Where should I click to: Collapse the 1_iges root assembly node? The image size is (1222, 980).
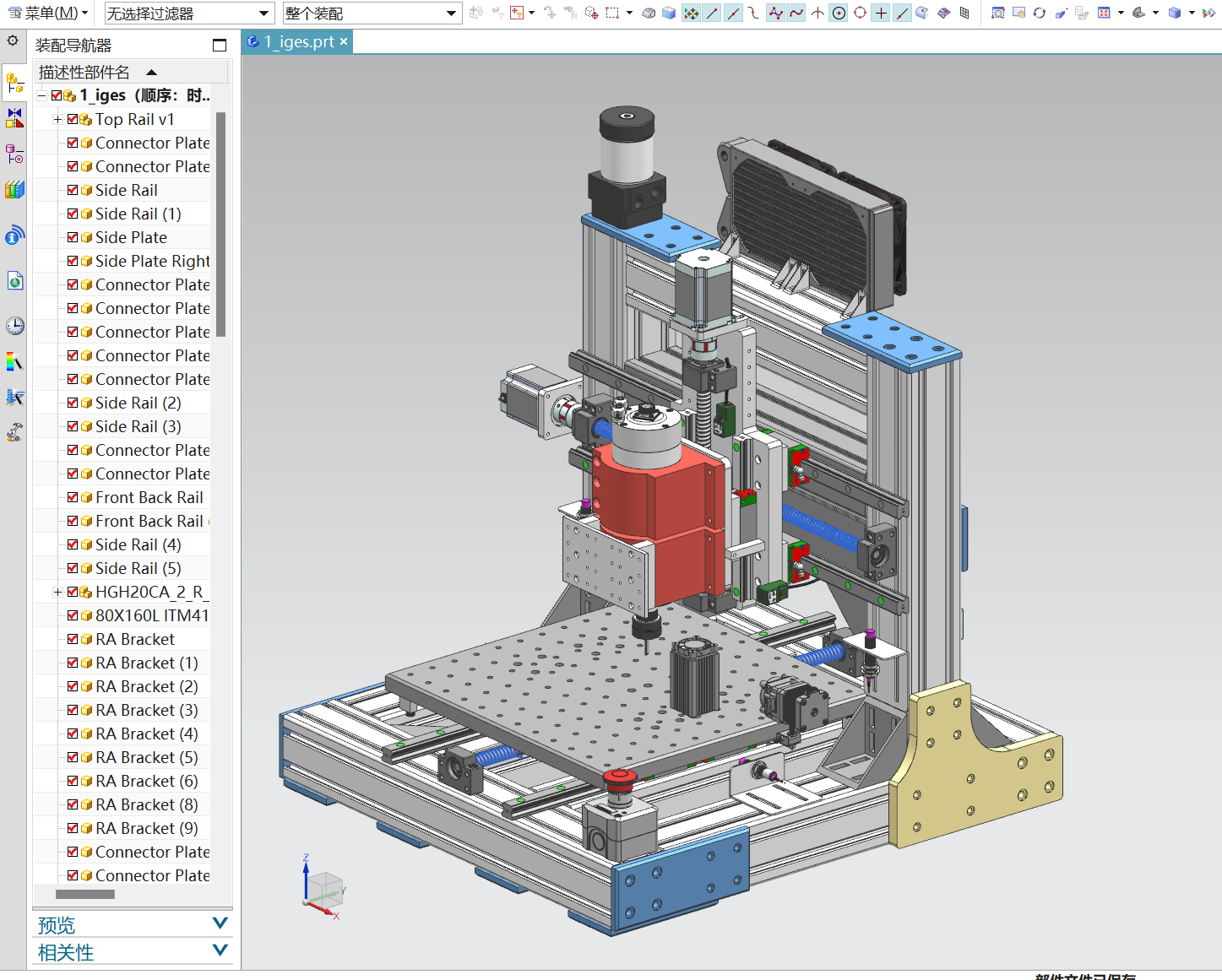41,95
